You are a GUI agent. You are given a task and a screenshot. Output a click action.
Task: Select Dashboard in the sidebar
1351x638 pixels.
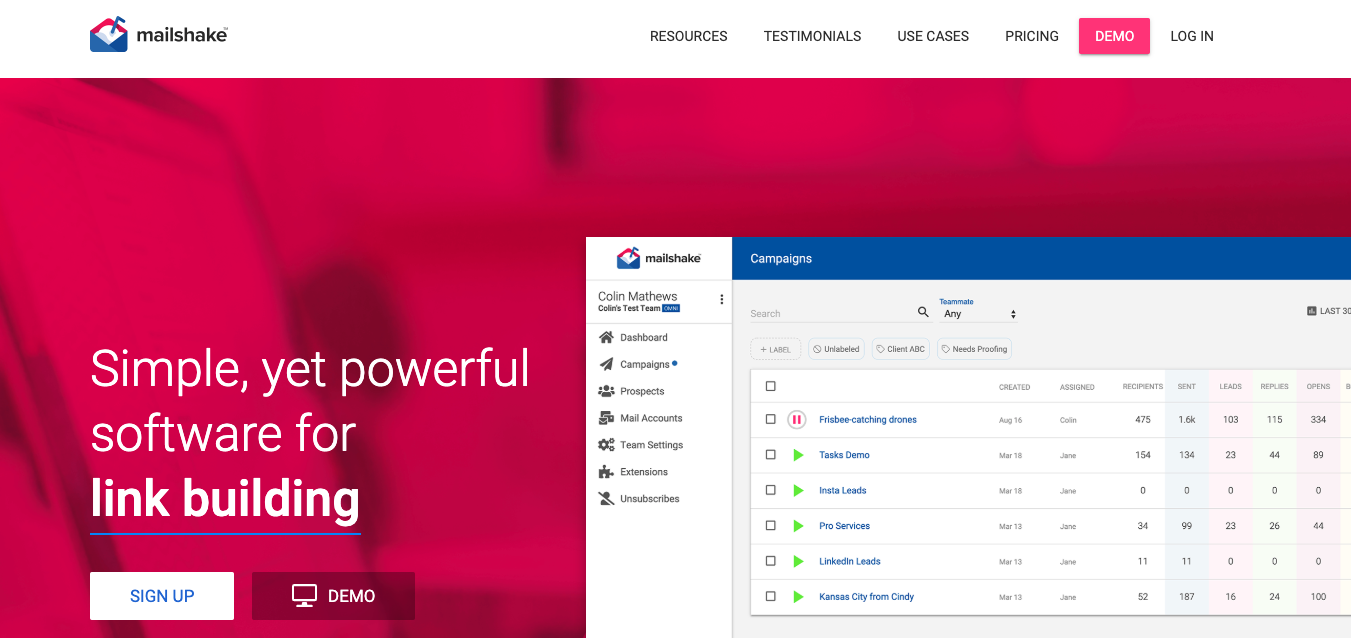(x=644, y=338)
